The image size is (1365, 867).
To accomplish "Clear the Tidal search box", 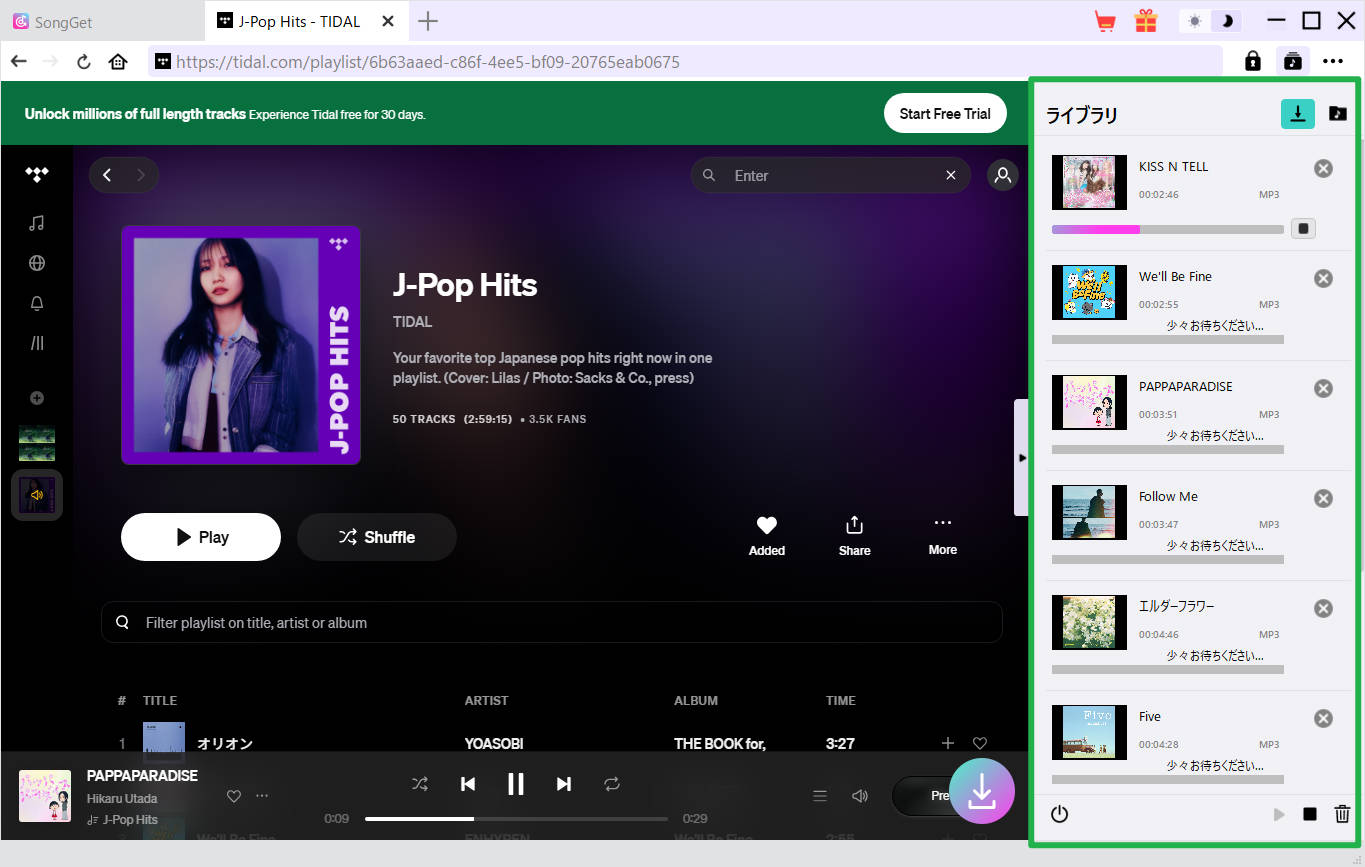I will click(951, 175).
